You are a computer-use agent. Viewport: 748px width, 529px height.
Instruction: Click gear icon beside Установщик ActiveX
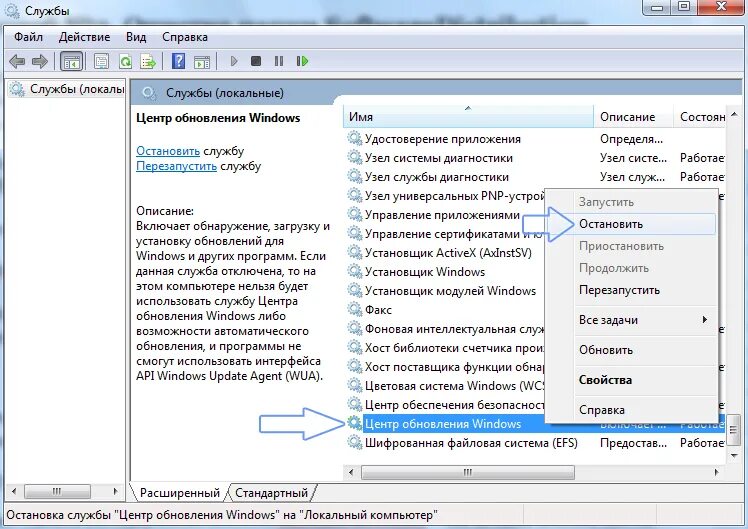tap(354, 253)
